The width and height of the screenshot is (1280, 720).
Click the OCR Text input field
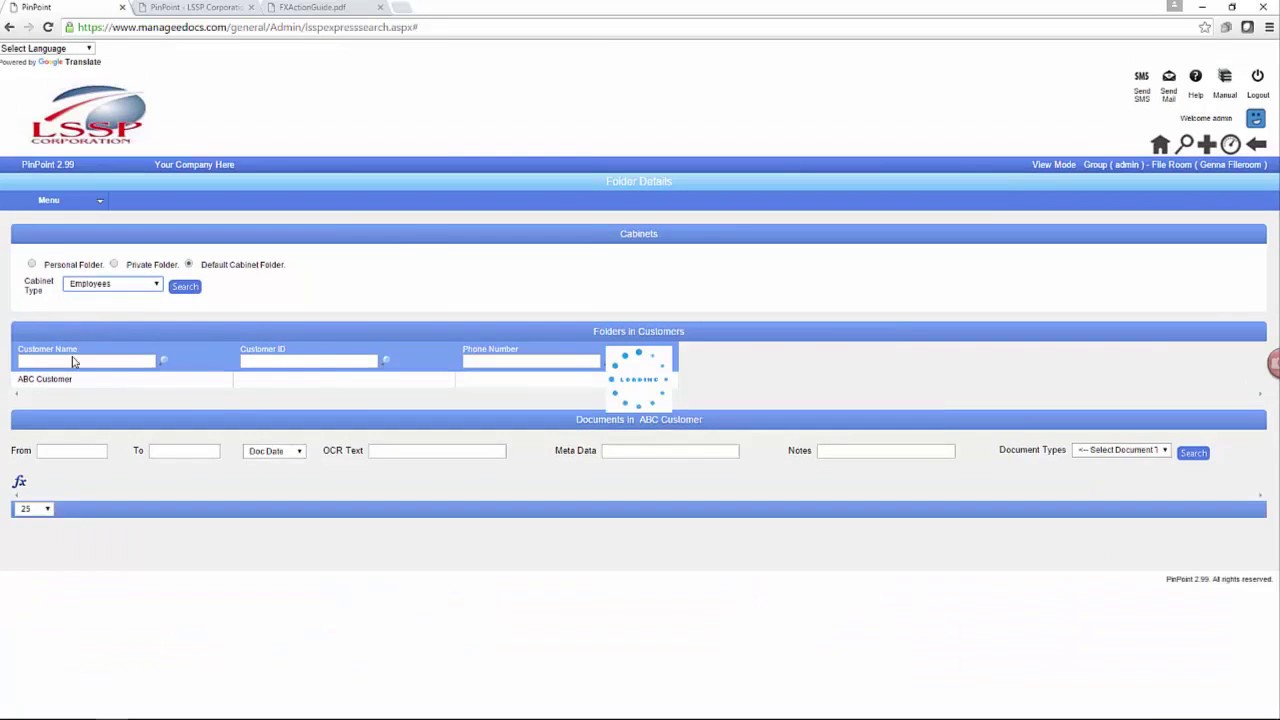pyautogui.click(x=437, y=451)
